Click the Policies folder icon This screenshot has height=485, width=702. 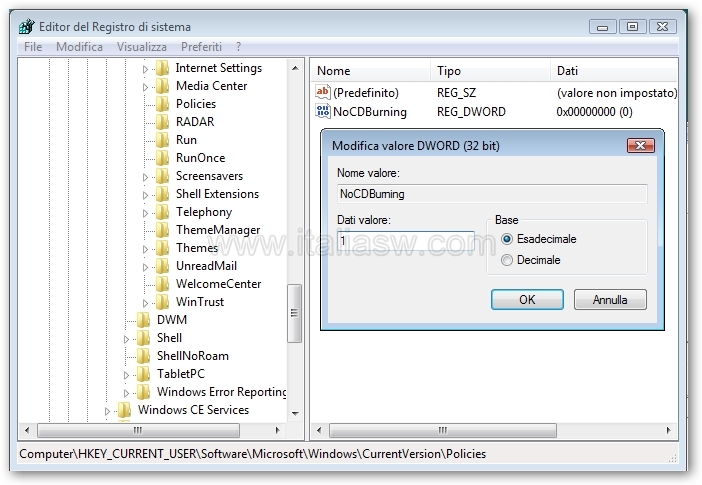coord(163,104)
